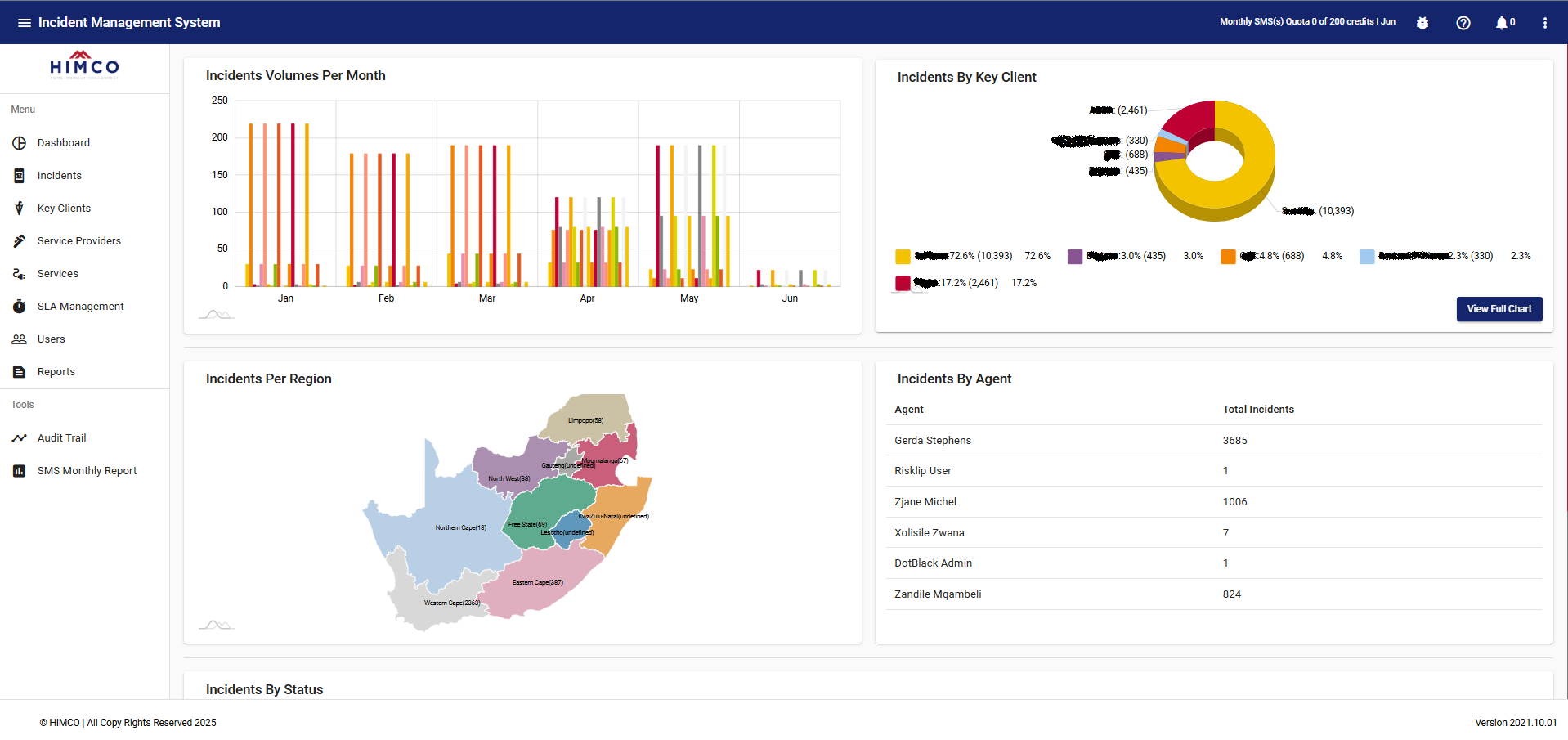Click the View Full Chart button
The image size is (1568, 740).
(x=1499, y=309)
